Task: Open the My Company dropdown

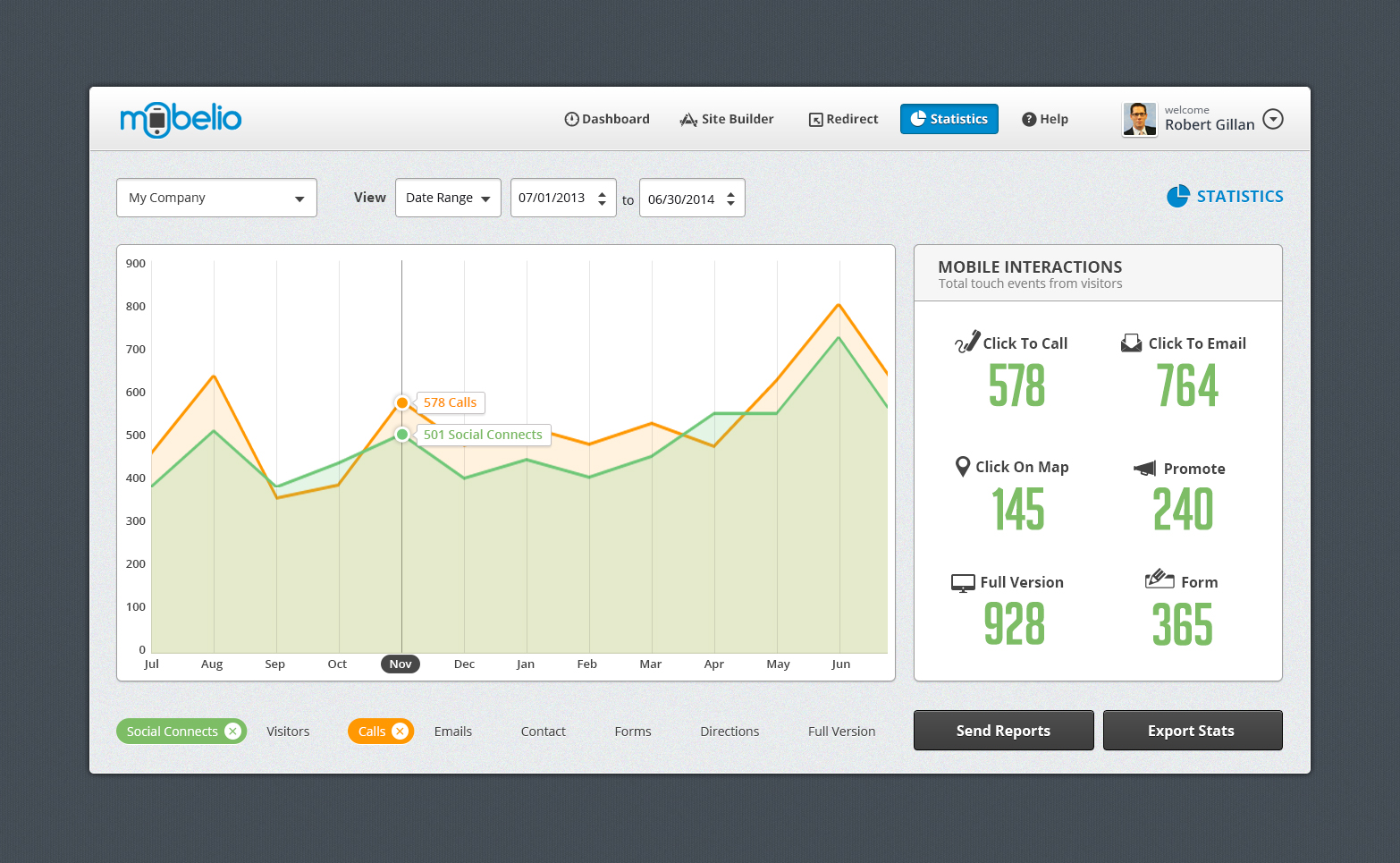Action: 216,198
